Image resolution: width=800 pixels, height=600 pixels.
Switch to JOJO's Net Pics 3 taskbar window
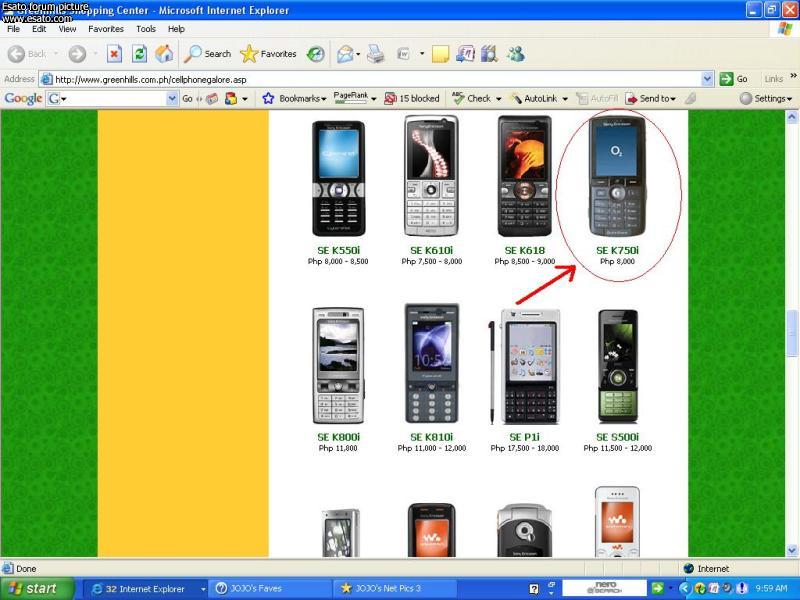pos(395,589)
